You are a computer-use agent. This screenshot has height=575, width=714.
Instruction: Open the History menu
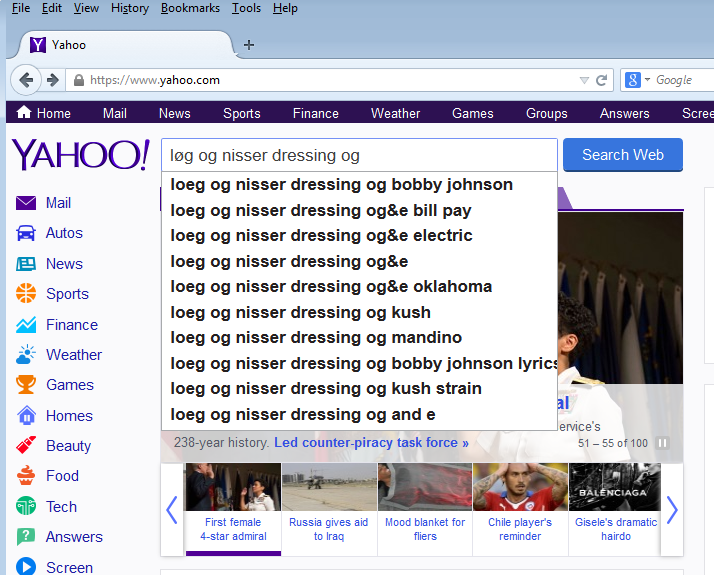click(x=130, y=8)
